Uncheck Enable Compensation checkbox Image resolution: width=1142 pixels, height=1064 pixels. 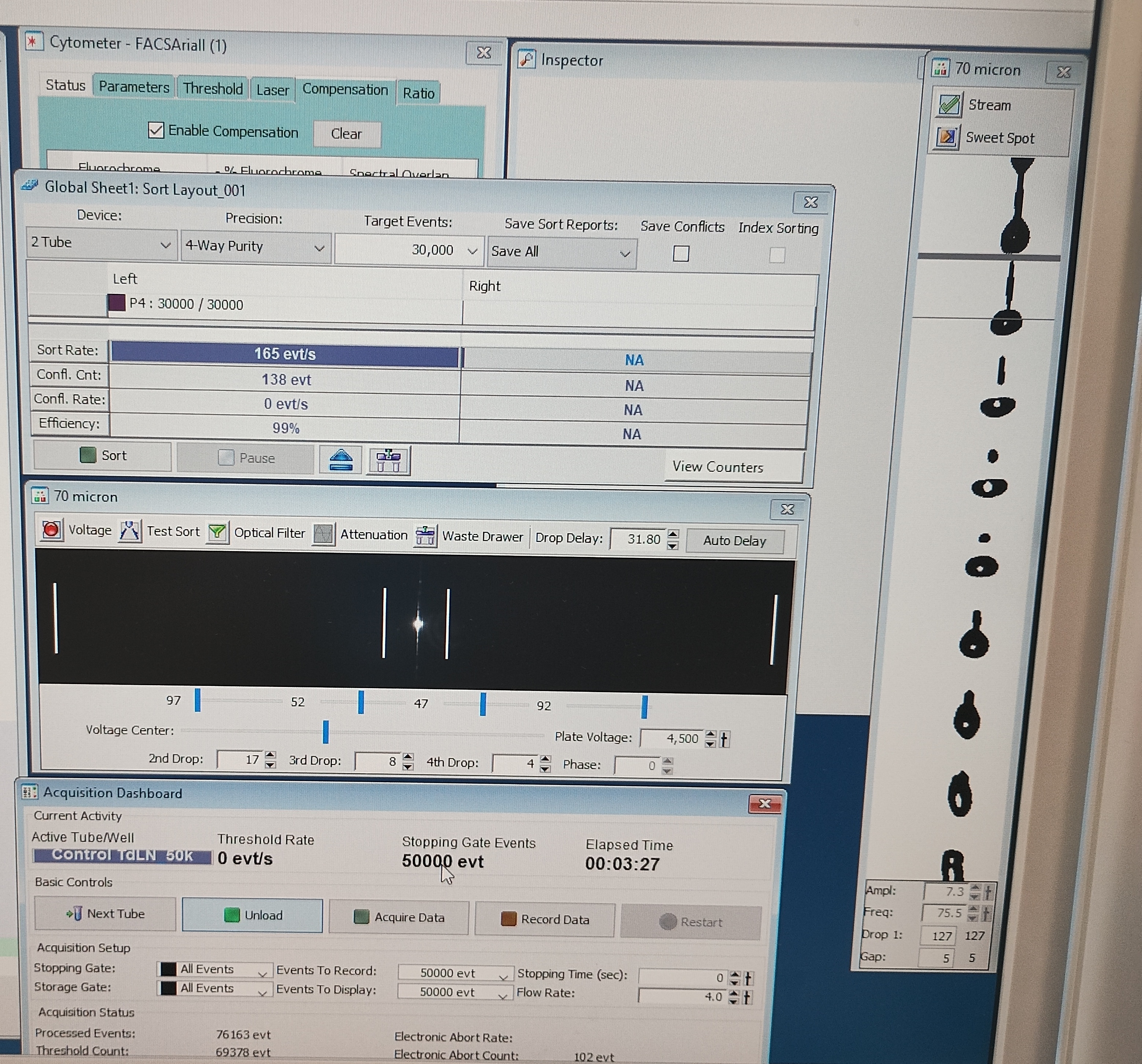(156, 130)
